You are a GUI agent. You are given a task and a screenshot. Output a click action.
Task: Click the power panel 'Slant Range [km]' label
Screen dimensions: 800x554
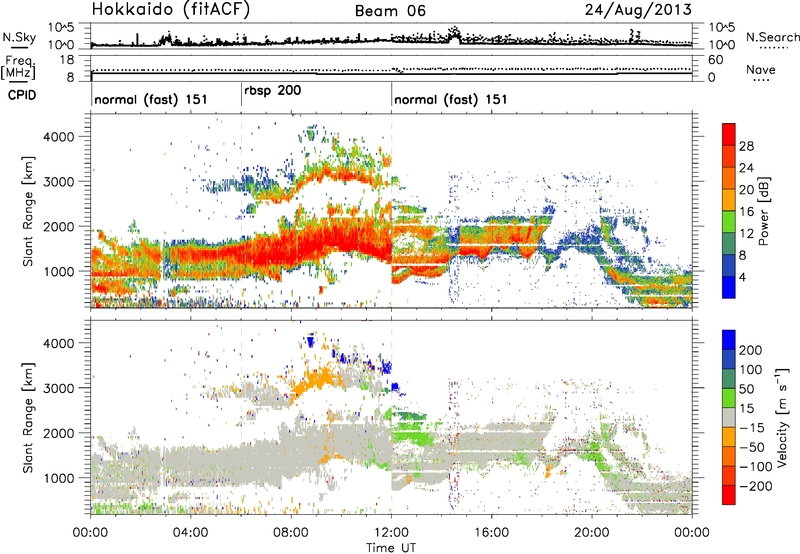click(x=28, y=211)
